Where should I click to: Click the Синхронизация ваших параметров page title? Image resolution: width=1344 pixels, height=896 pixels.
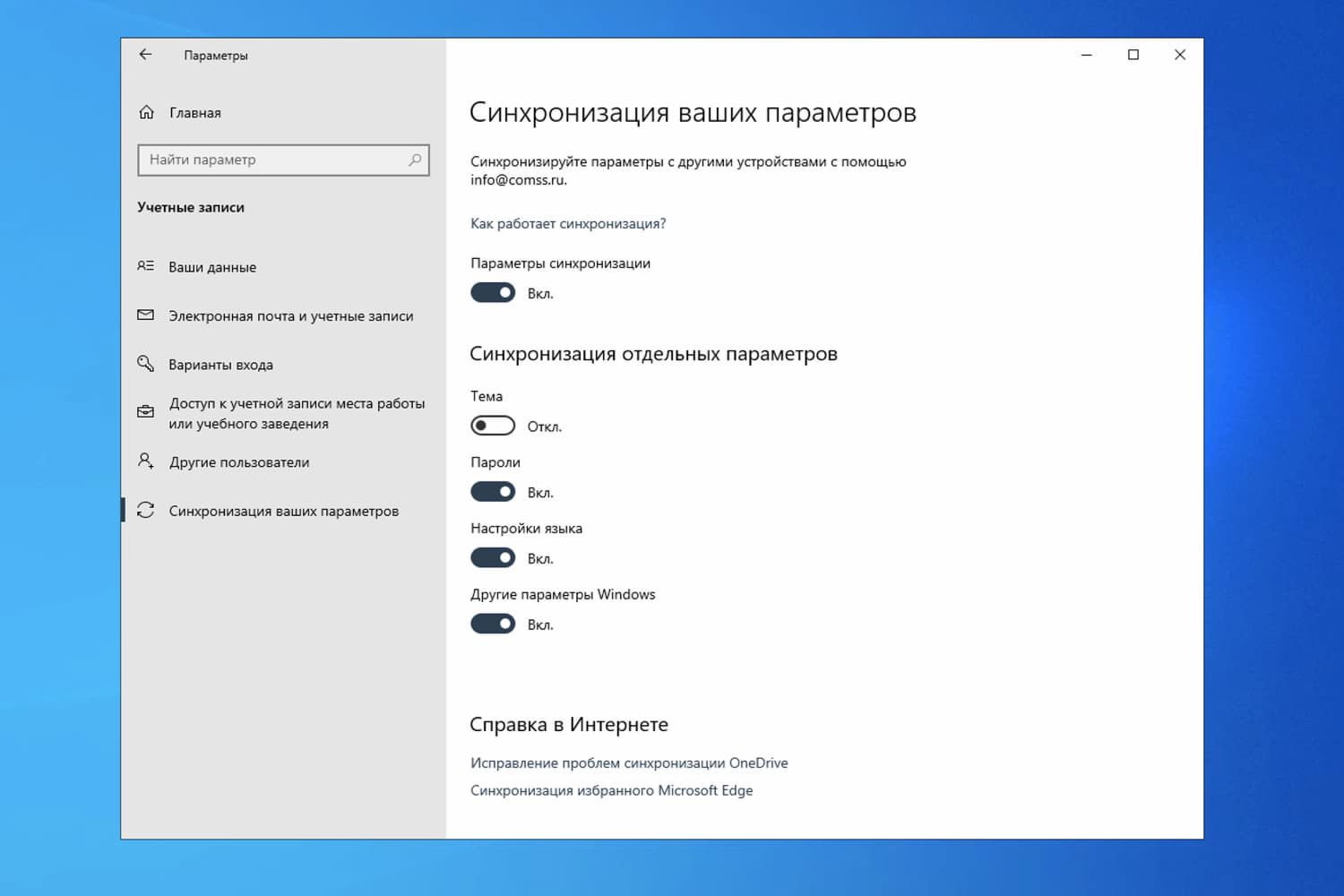tap(693, 113)
